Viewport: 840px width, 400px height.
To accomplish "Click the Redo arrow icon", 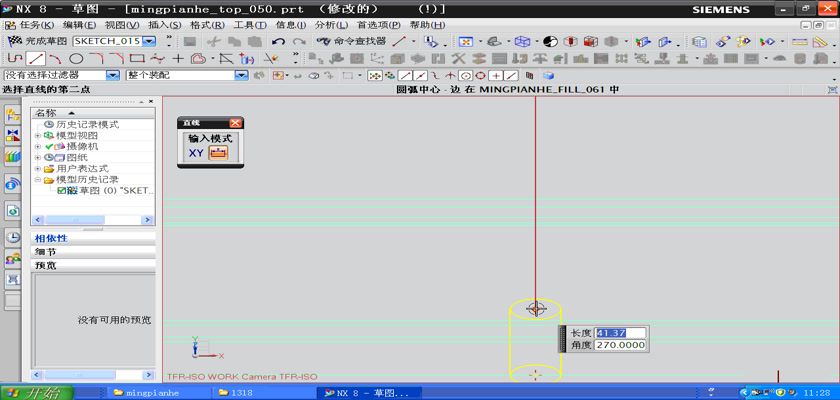I will point(299,41).
